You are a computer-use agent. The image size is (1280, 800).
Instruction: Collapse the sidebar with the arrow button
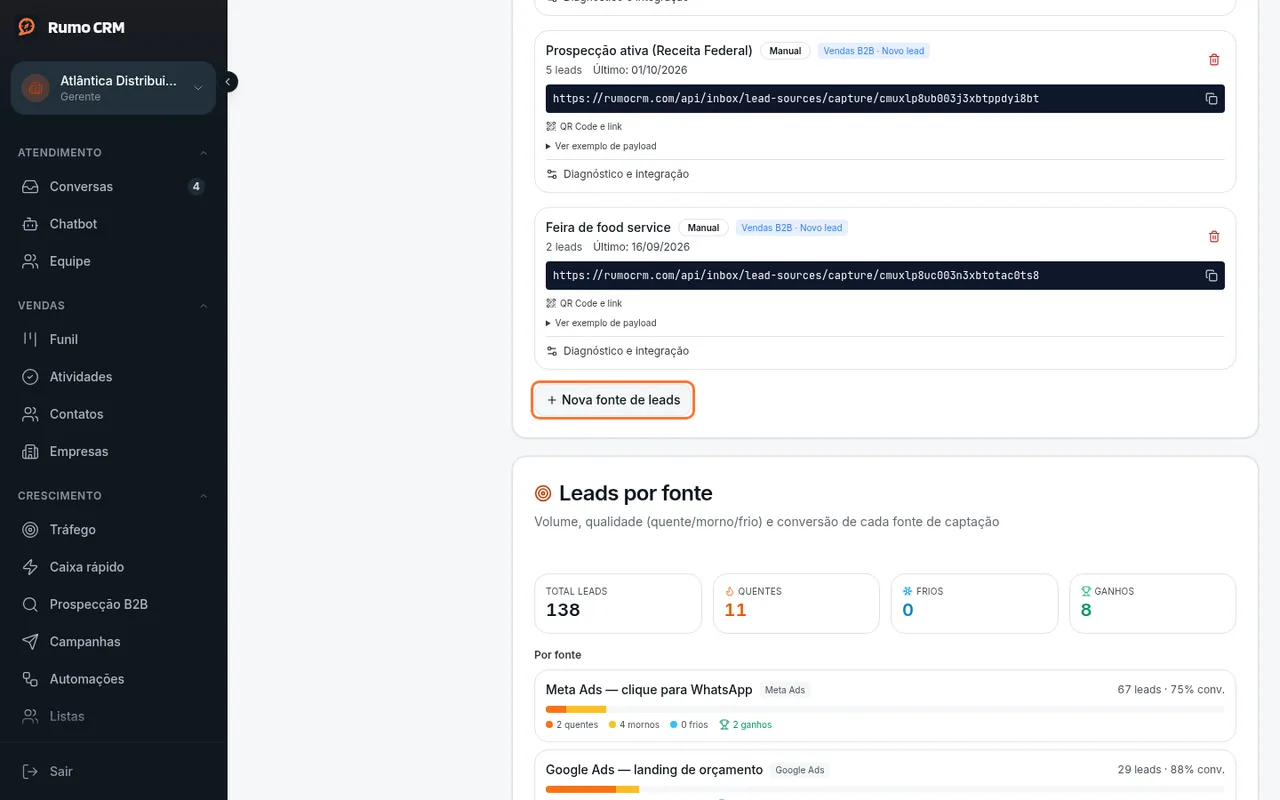pyautogui.click(x=228, y=81)
